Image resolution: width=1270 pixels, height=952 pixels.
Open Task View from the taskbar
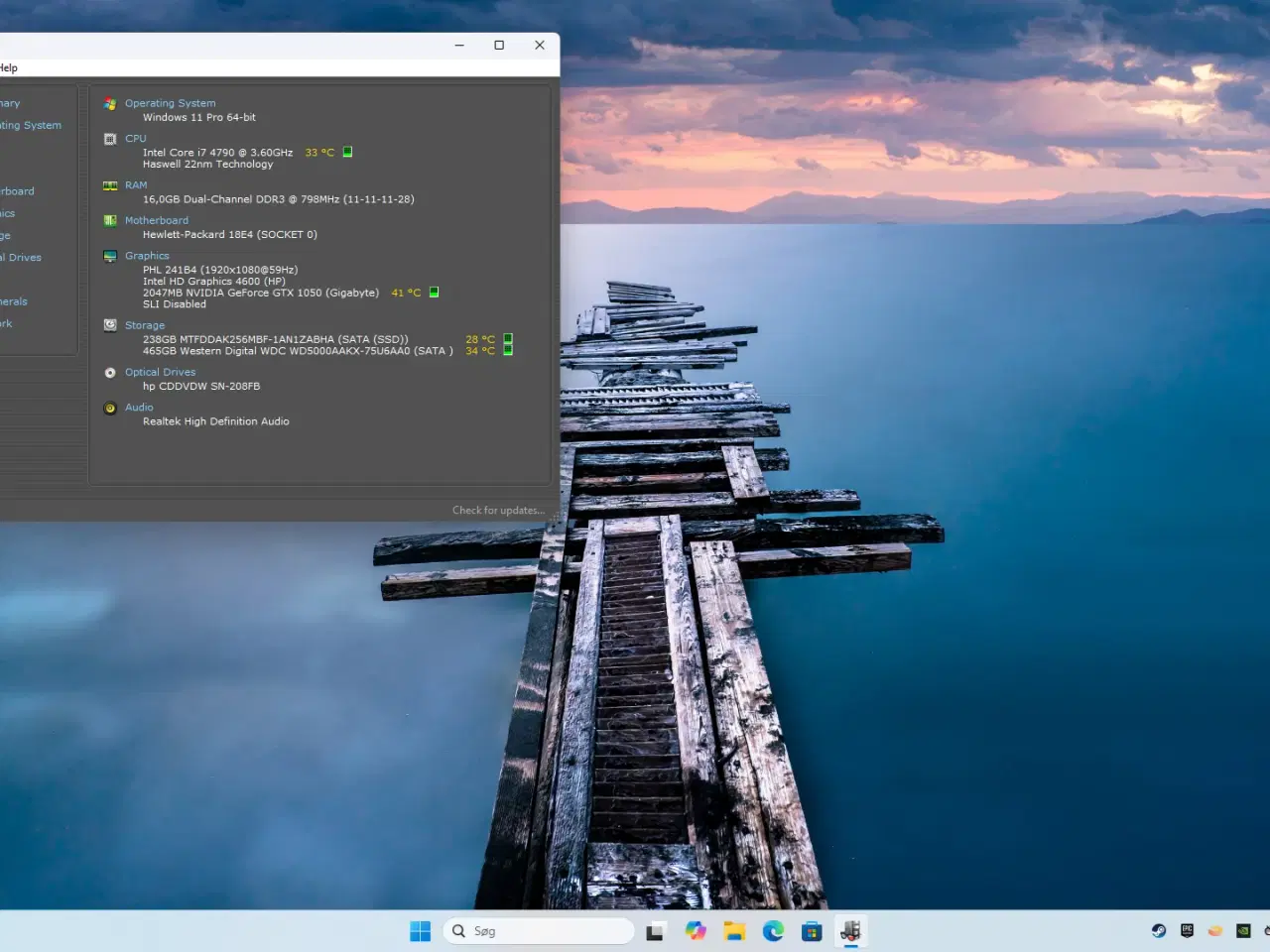tap(655, 931)
